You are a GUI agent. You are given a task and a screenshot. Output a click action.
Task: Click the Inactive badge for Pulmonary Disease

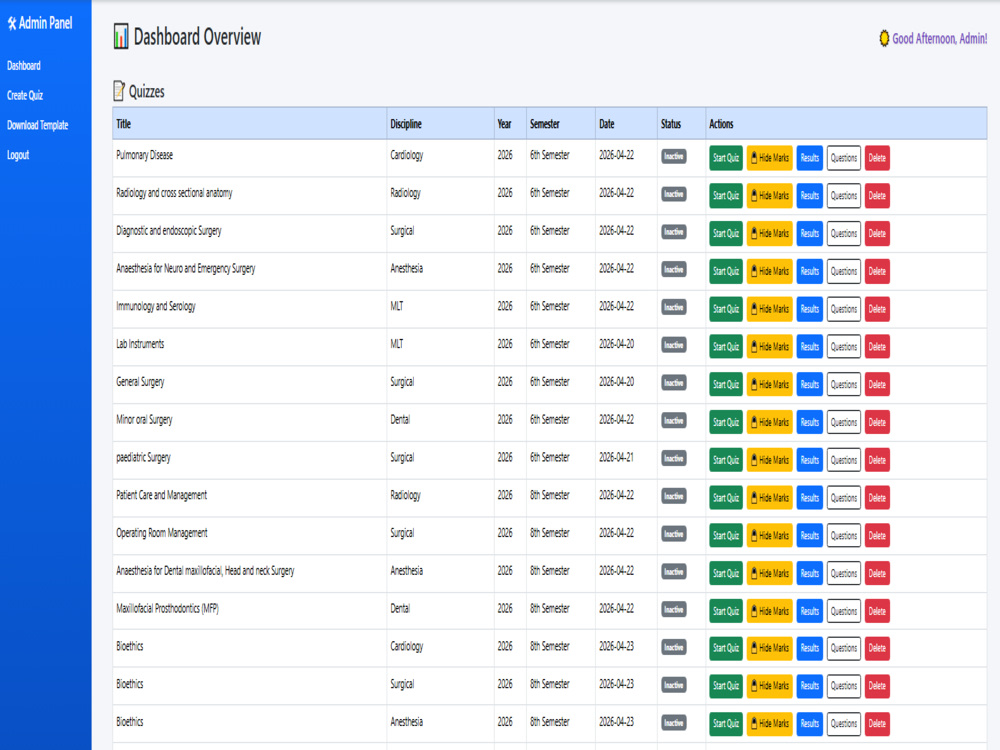(673, 156)
